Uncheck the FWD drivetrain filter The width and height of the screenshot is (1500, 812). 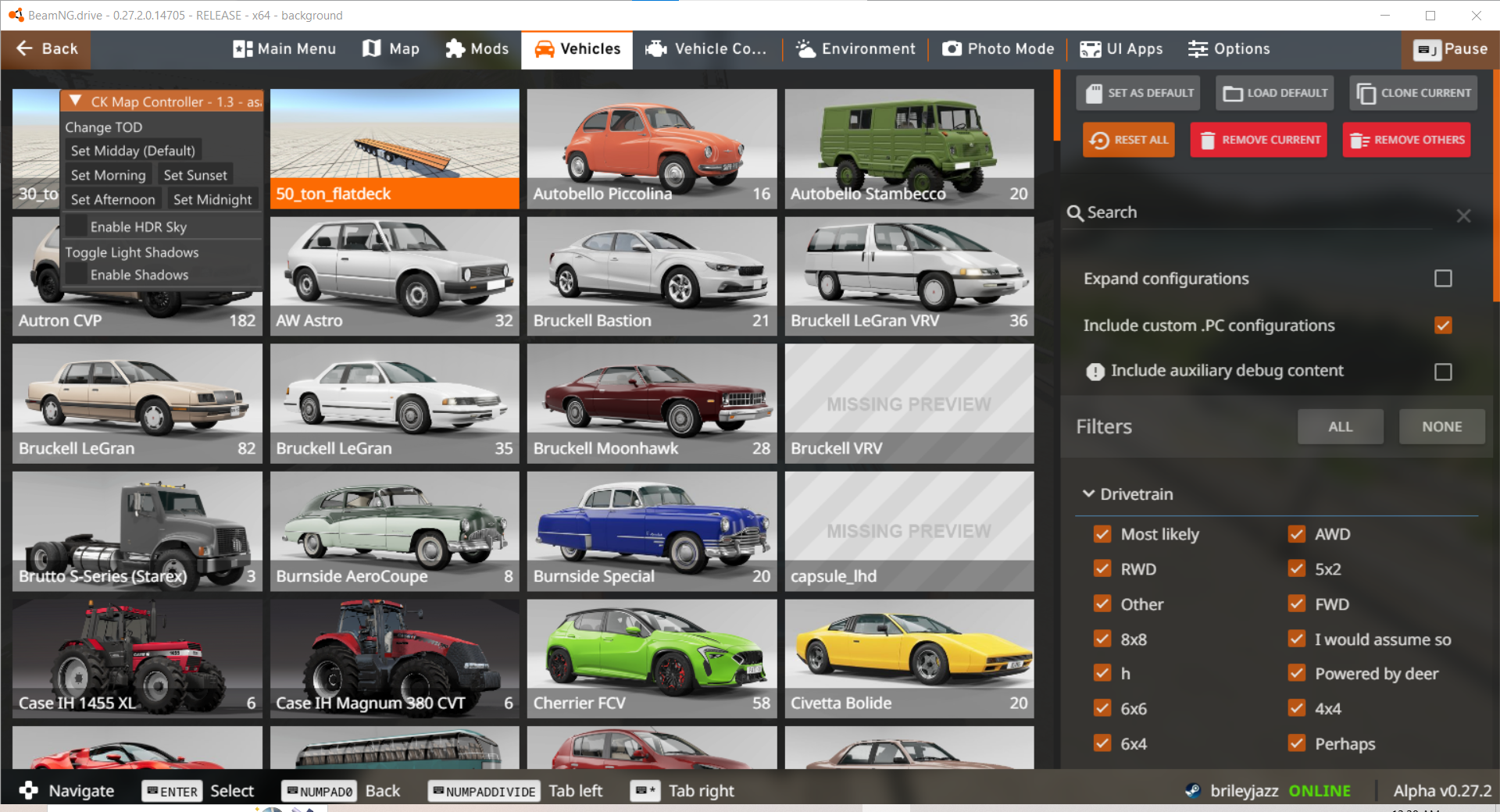click(1297, 604)
